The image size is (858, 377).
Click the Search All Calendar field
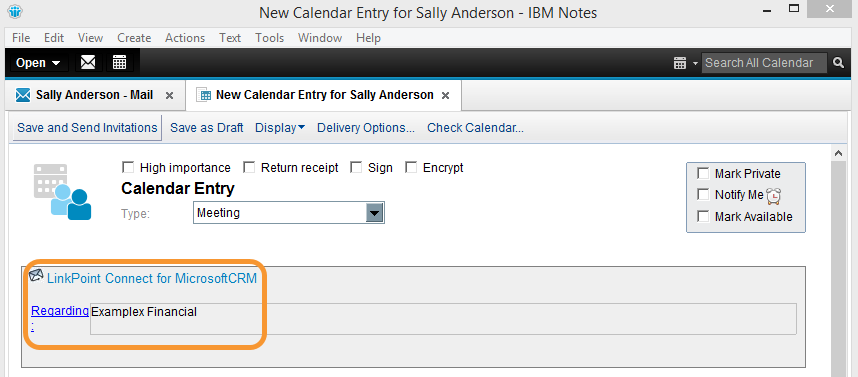click(x=764, y=63)
